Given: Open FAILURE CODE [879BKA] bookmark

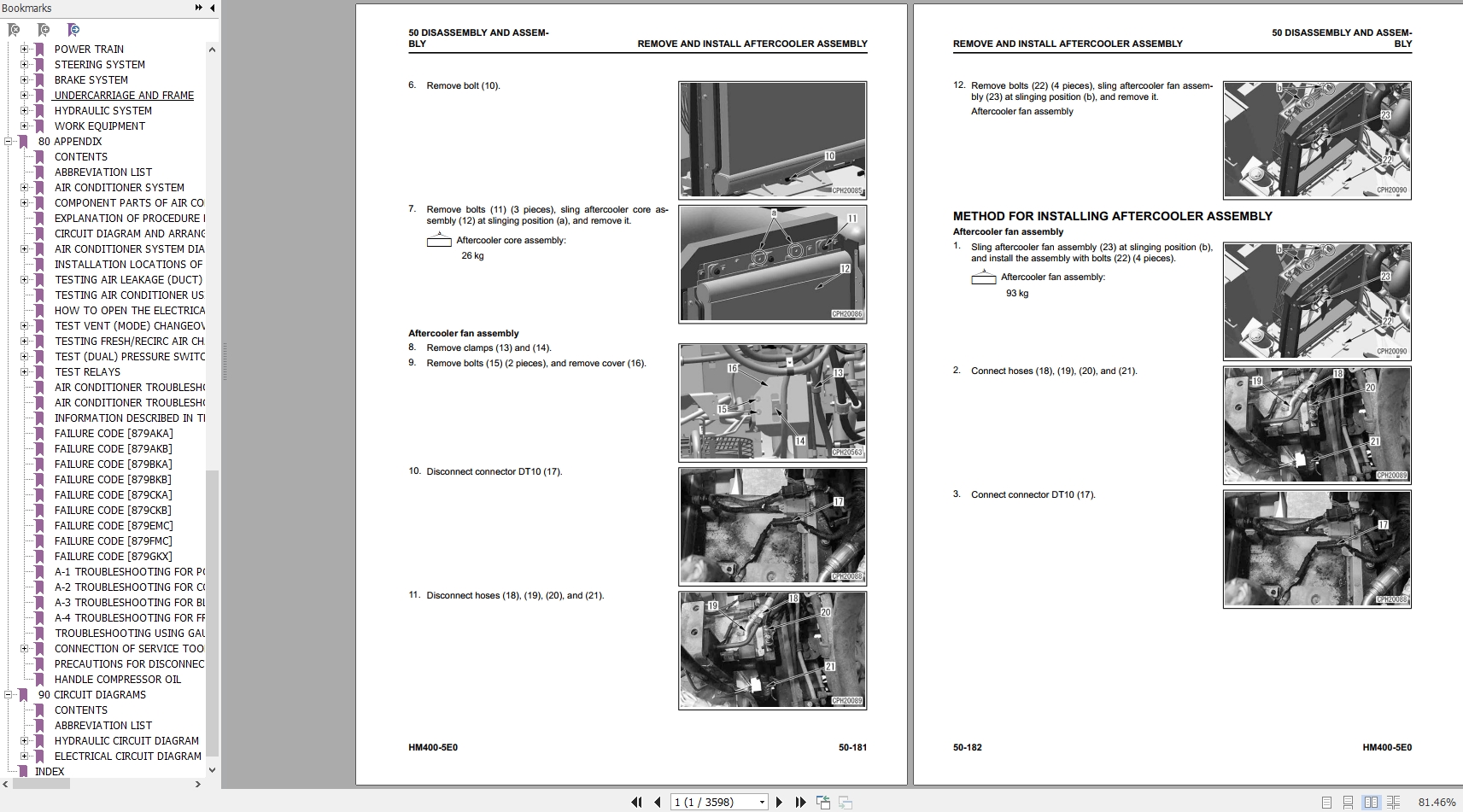Looking at the screenshot, I should coord(114,464).
